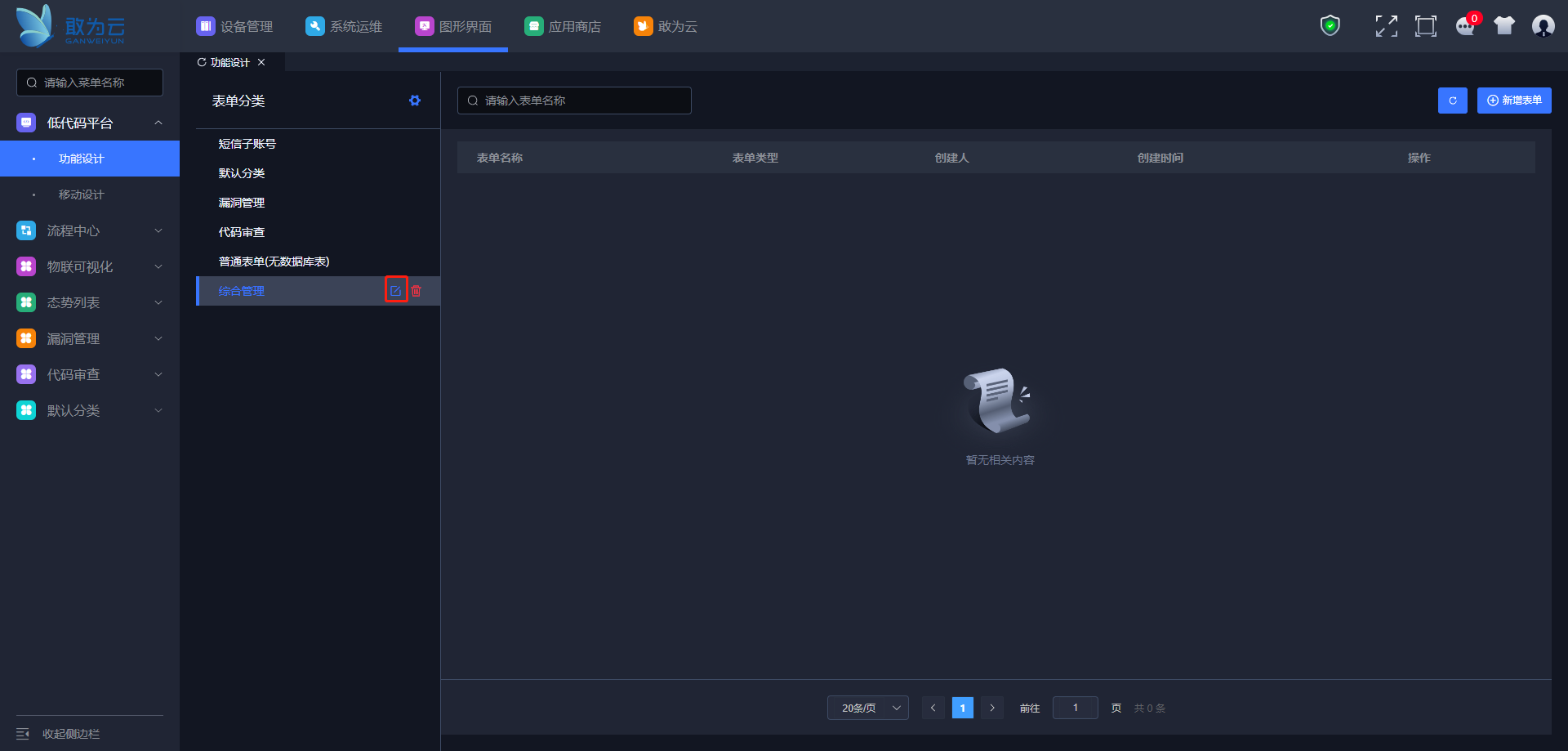Open the 敢为云 top menu item
Screen dimensions: 1568x751
pyautogui.click(x=666, y=26)
